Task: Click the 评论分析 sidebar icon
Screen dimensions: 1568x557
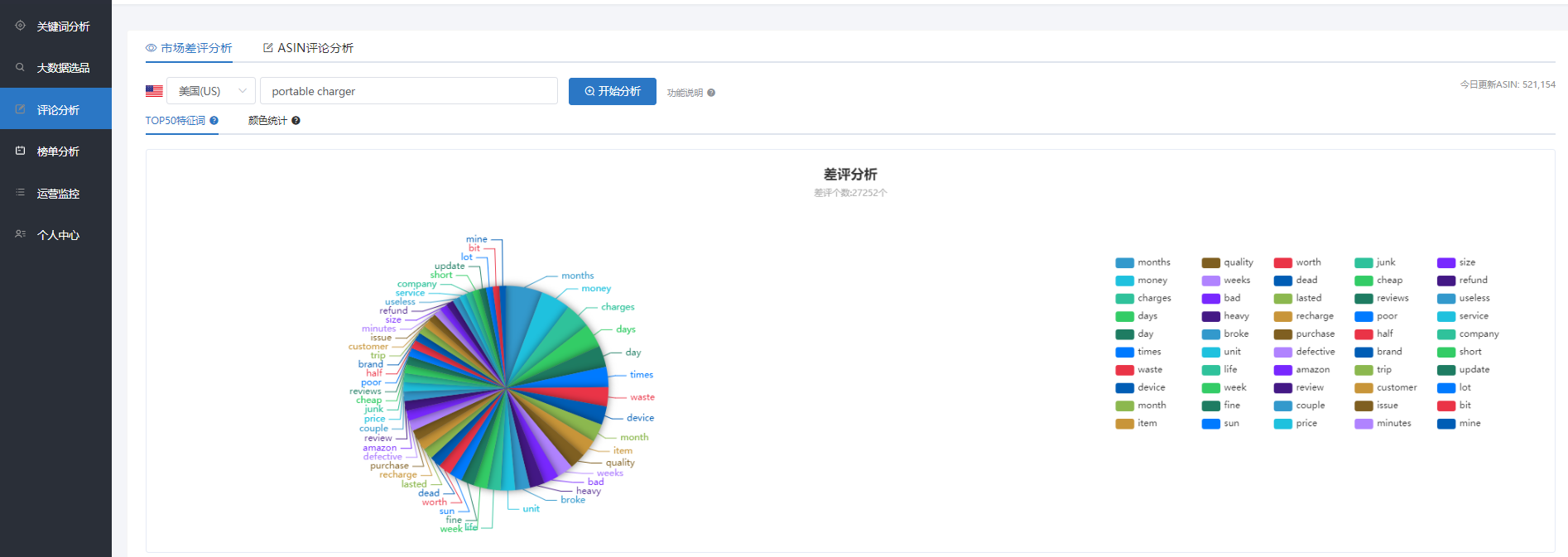Action: coord(20,109)
